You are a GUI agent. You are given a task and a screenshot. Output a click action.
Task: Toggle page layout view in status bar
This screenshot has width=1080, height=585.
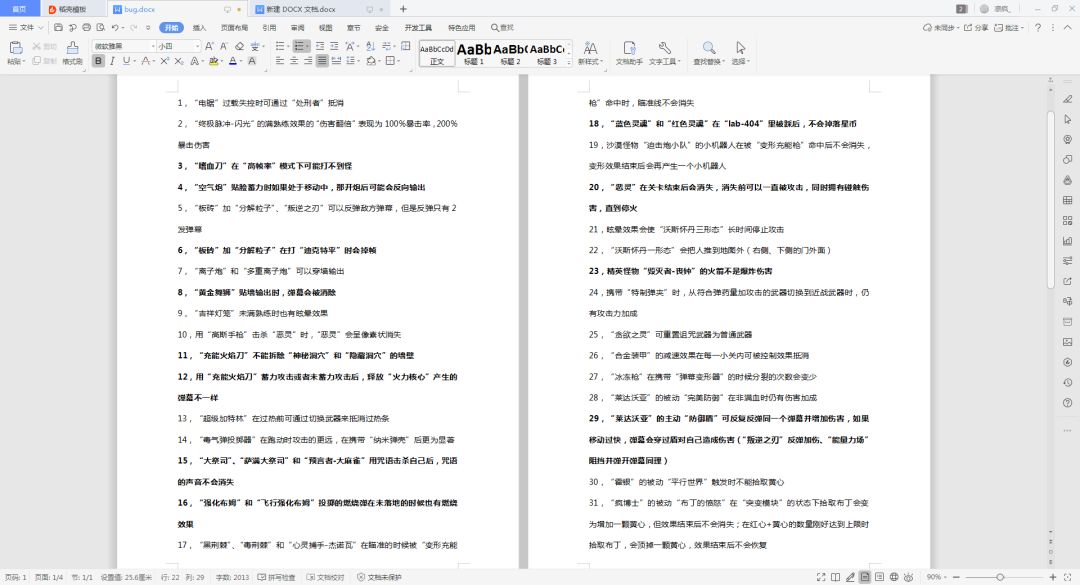[x=864, y=577]
